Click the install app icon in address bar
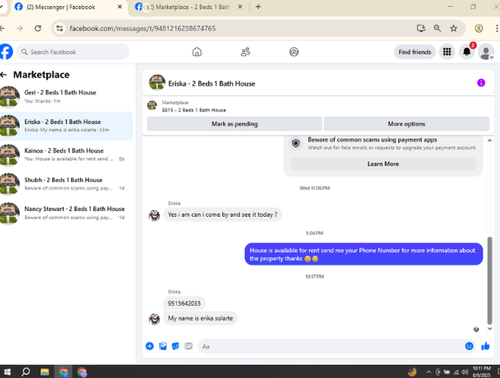This screenshot has width=500, height=378. point(421,28)
